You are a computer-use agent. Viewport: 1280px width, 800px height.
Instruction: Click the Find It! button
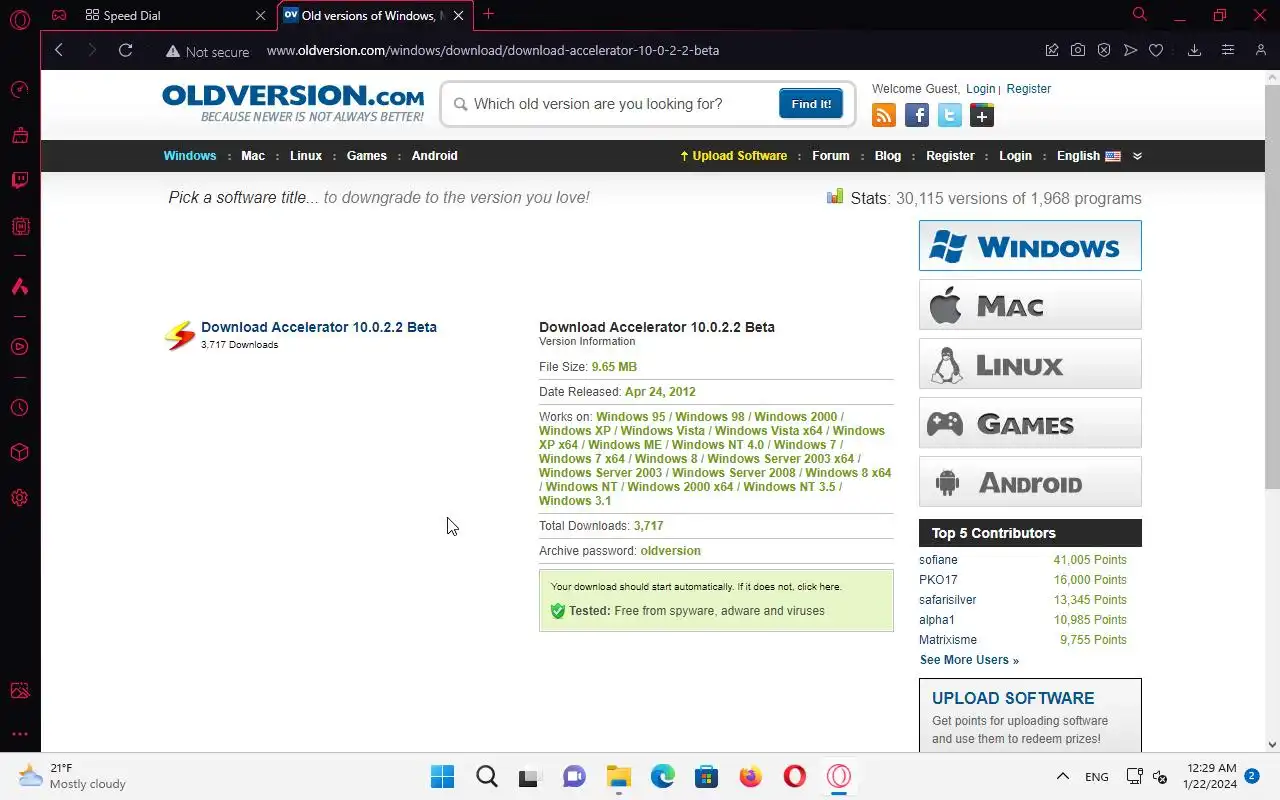coord(811,104)
